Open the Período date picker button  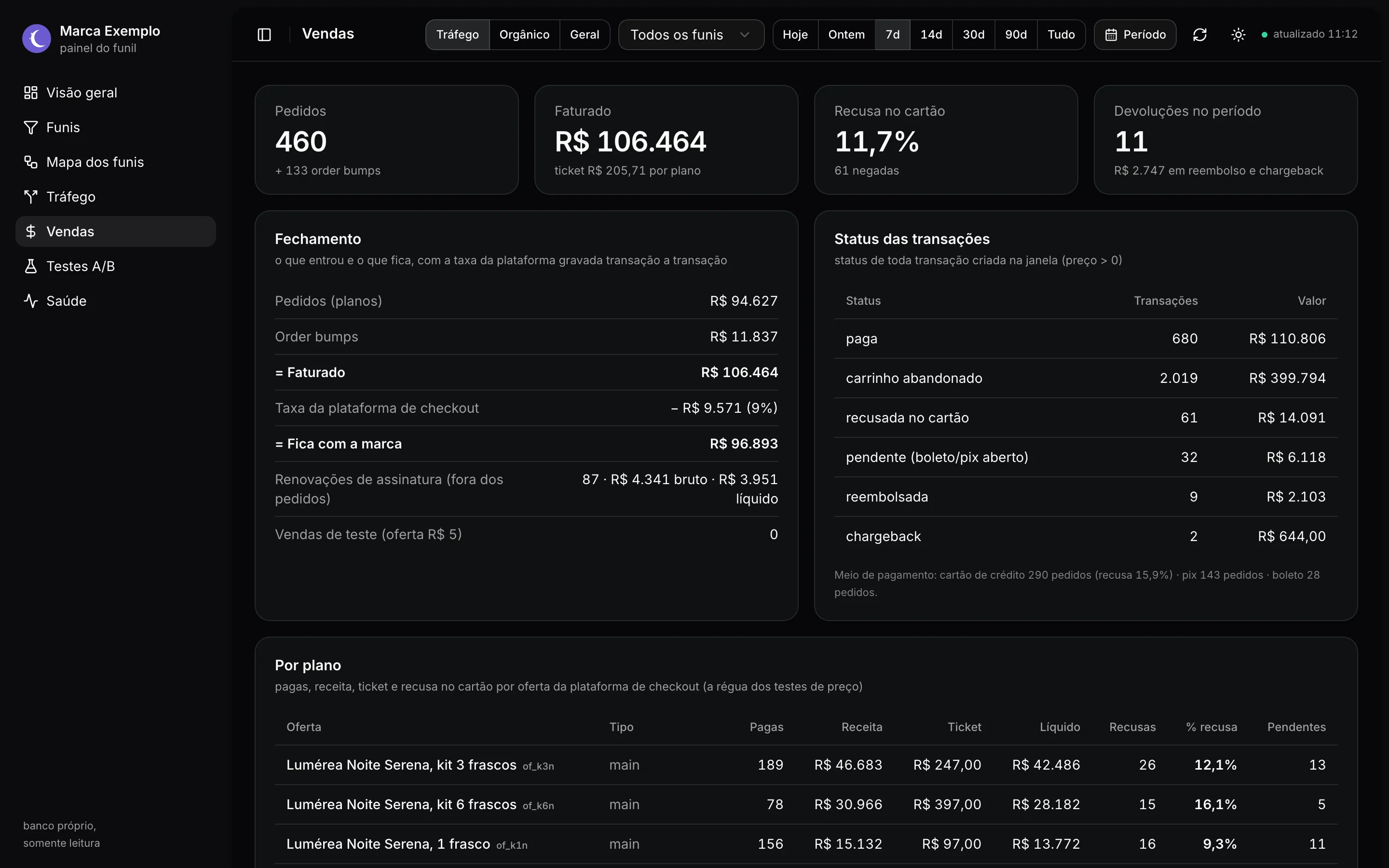point(1135,34)
